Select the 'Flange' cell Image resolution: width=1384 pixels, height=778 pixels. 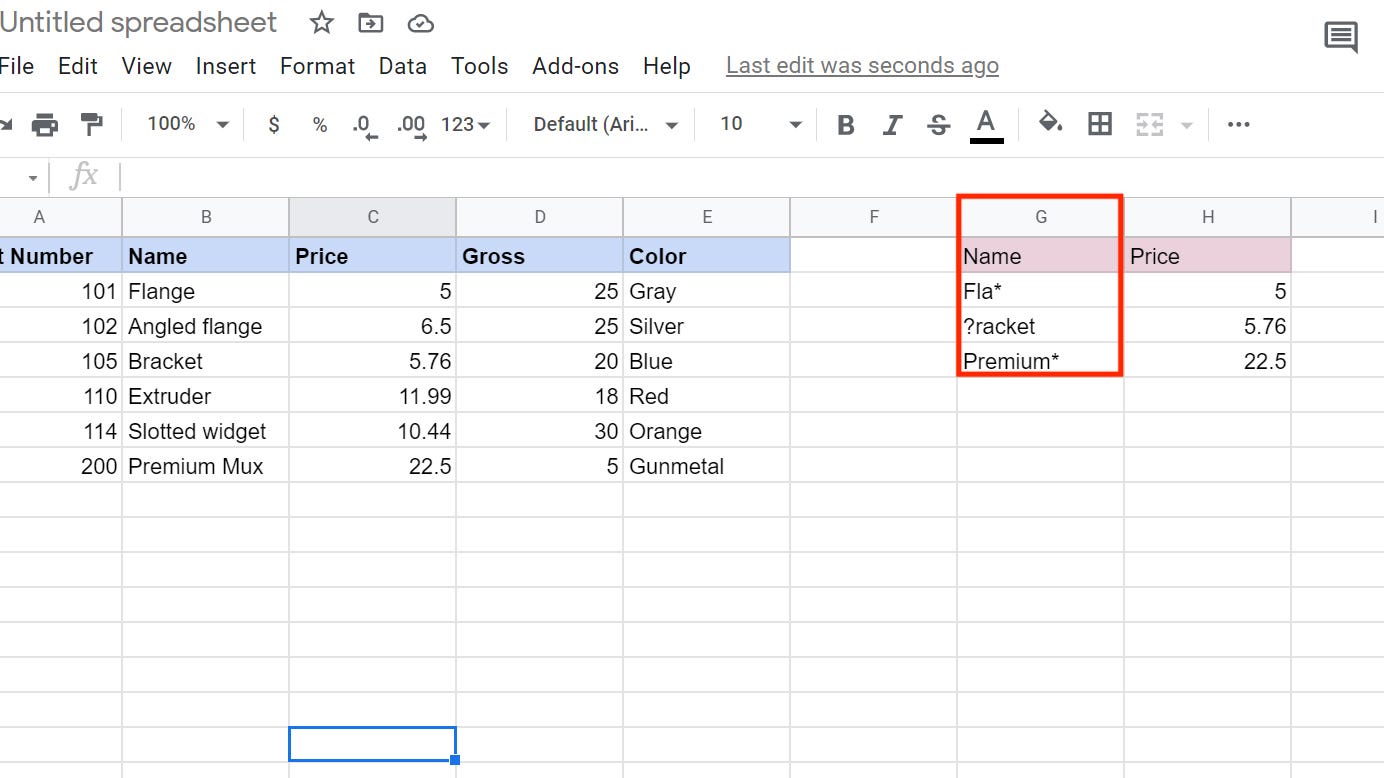pos(206,291)
